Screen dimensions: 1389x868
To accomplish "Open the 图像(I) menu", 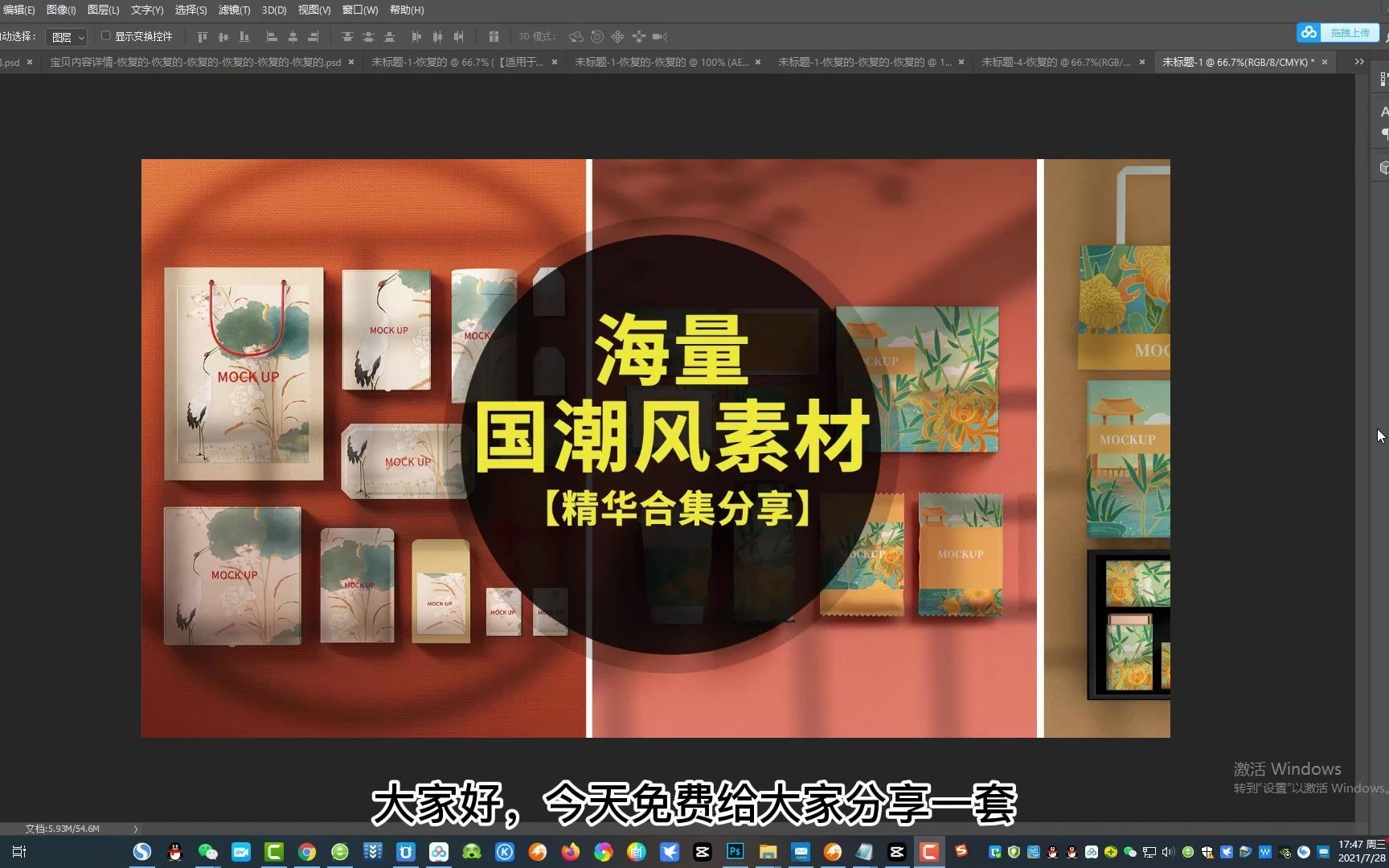I will [61, 10].
